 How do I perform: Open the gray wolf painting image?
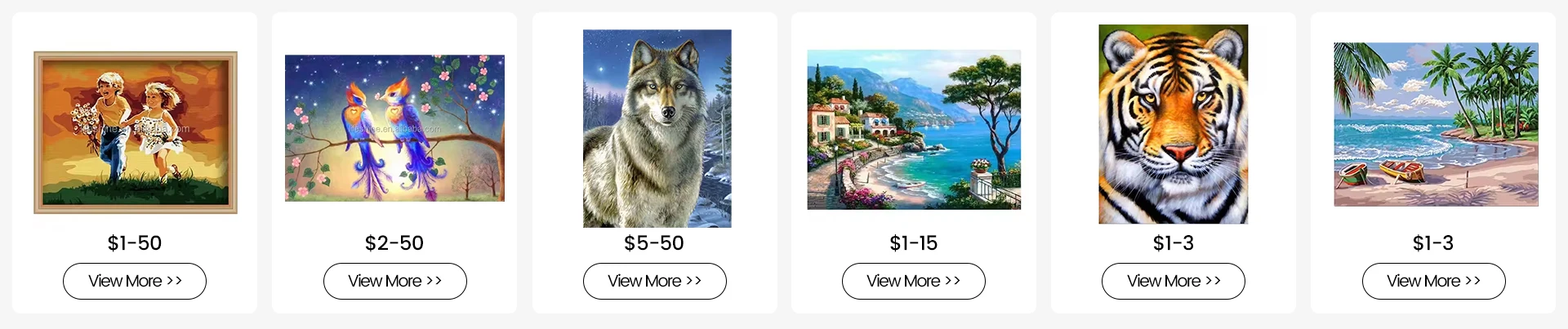(657, 128)
